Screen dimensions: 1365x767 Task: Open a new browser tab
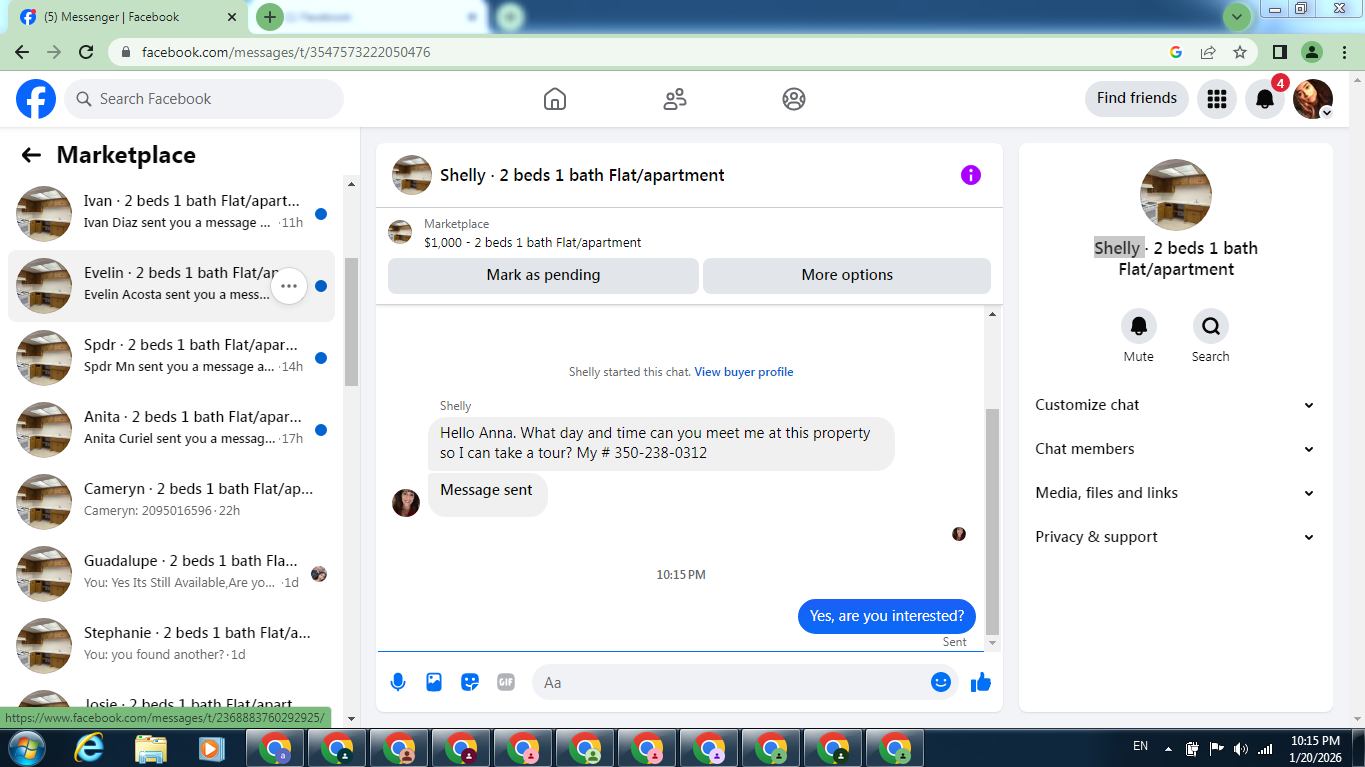270,17
